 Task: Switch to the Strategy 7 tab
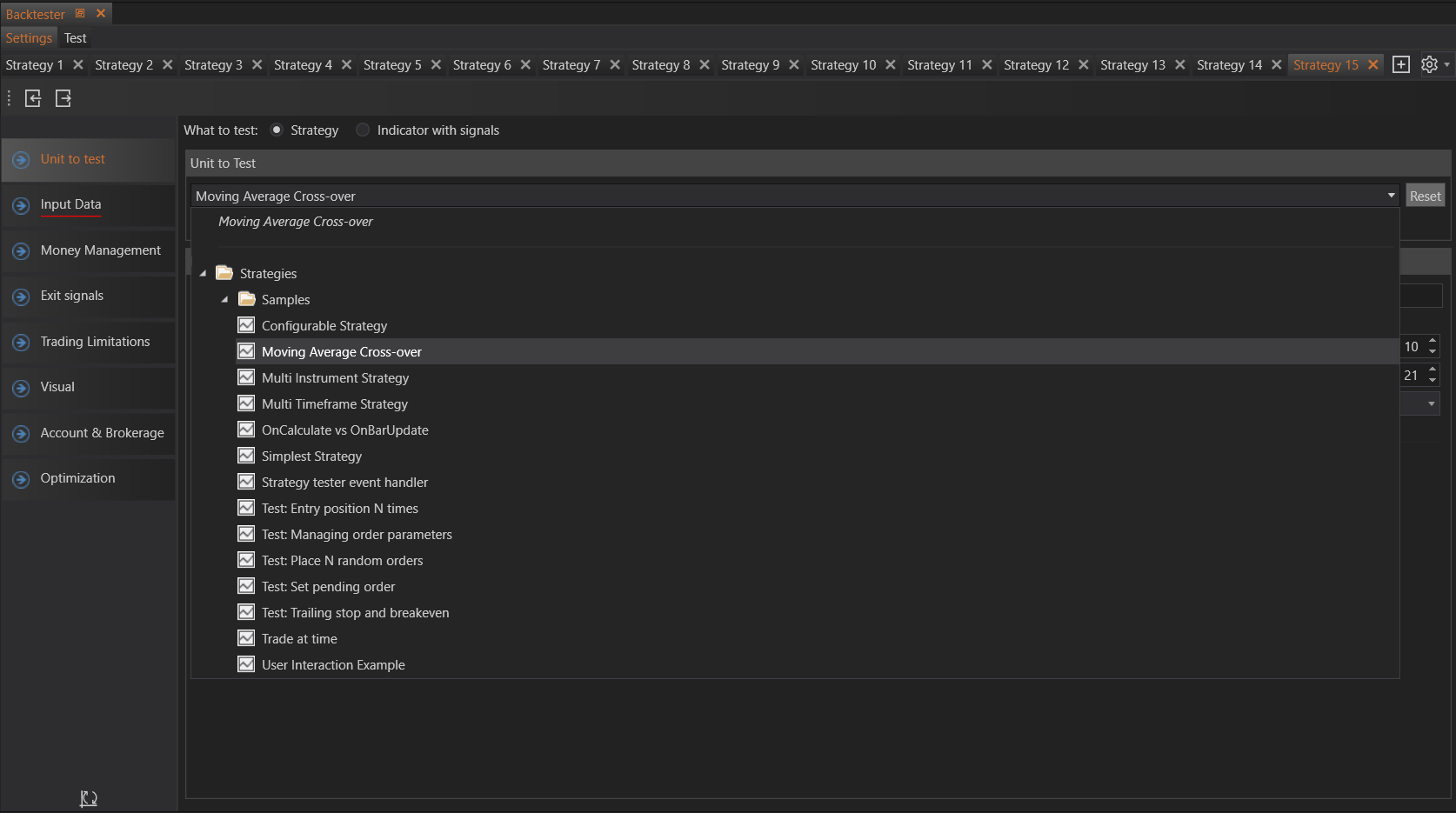click(x=571, y=65)
